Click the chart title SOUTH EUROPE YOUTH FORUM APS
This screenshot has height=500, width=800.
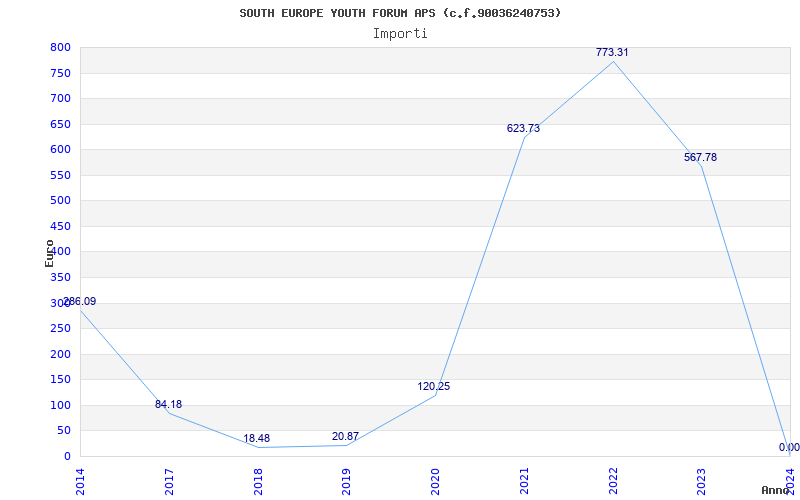400,13
